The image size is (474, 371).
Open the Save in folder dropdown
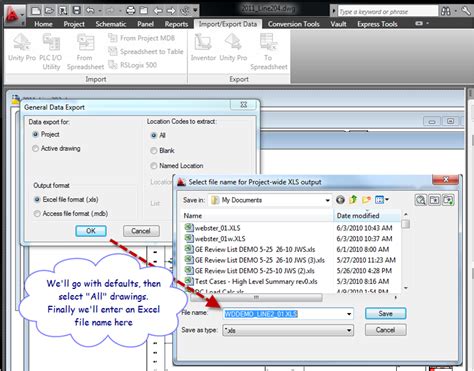pyautogui.click(x=327, y=200)
